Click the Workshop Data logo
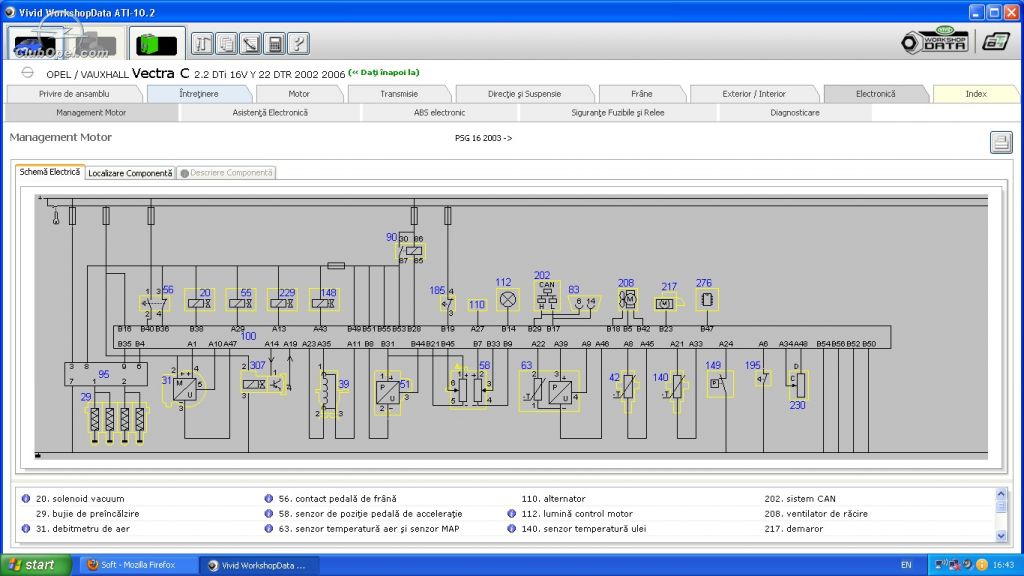This screenshot has width=1024, height=576. pos(935,42)
